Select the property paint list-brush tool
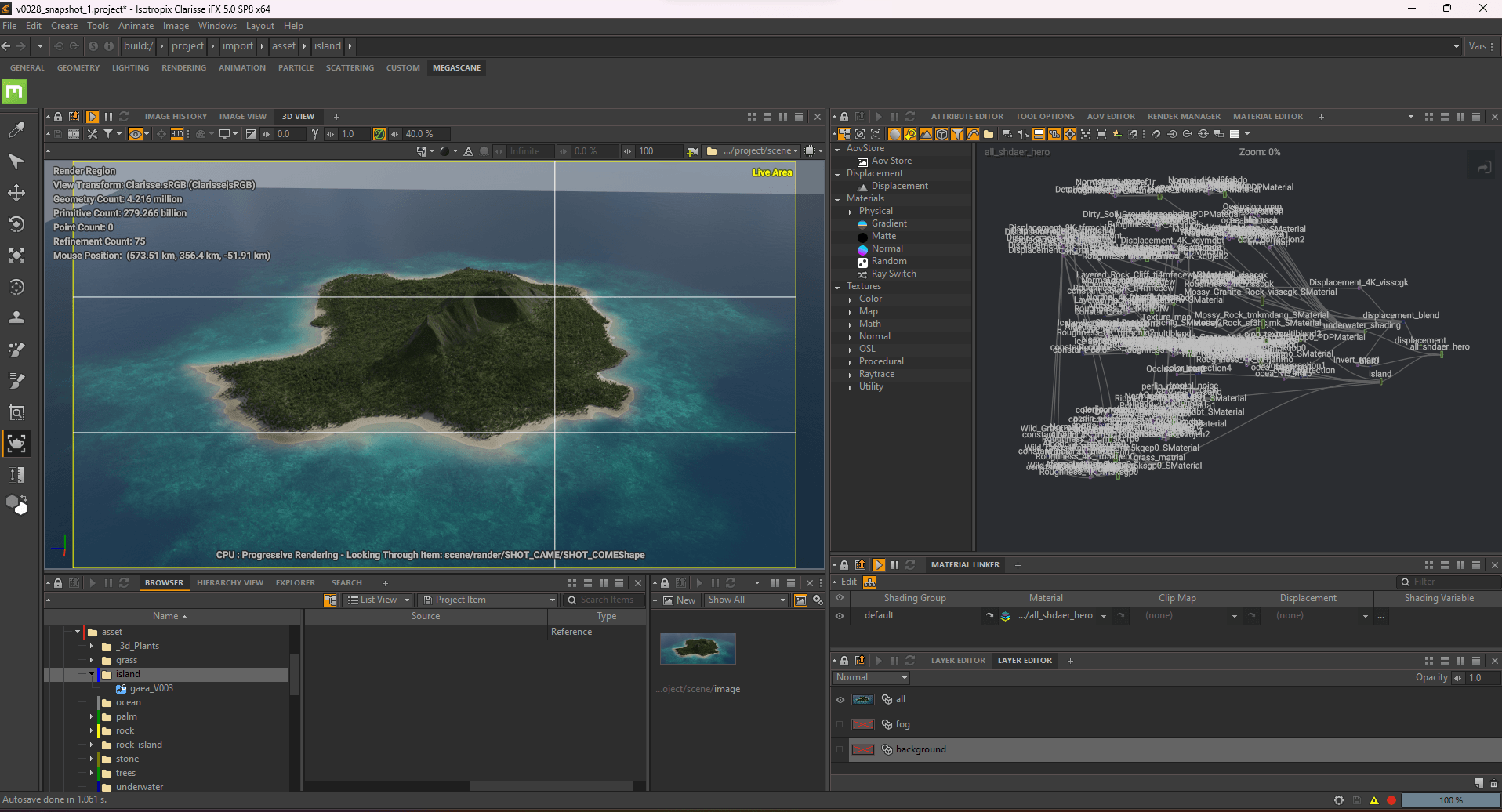Viewport: 1502px width, 812px height. point(16,381)
